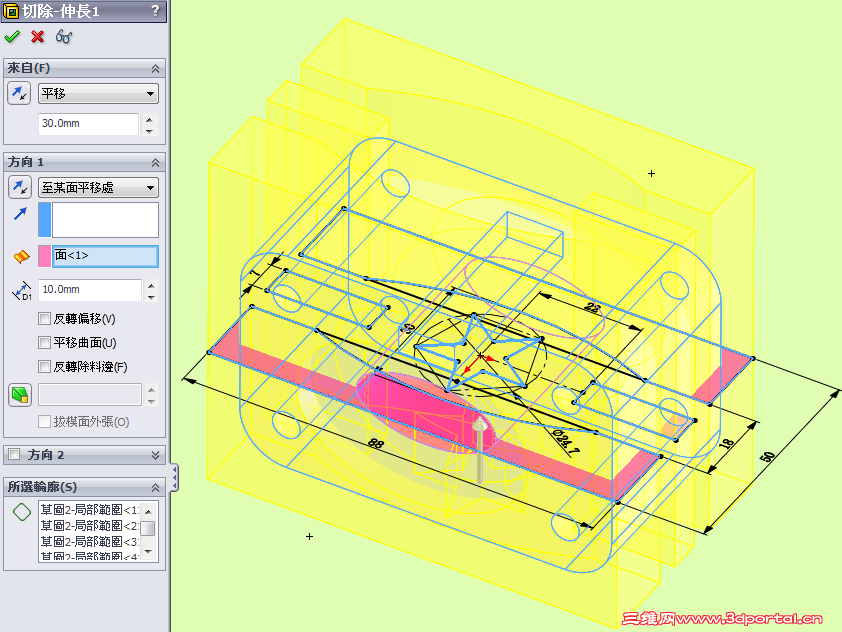This screenshot has width=842, height=632.
Task: Select 草圖2-局部範圍<2> in contour list
Action: [89, 525]
